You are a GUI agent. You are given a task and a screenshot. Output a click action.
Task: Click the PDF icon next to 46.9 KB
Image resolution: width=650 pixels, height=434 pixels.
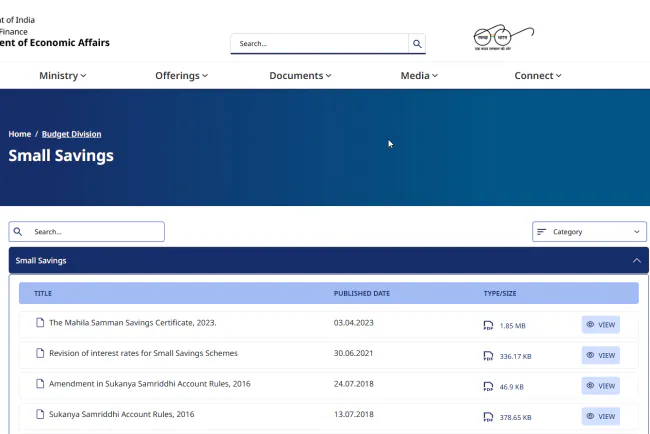point(488,387)
